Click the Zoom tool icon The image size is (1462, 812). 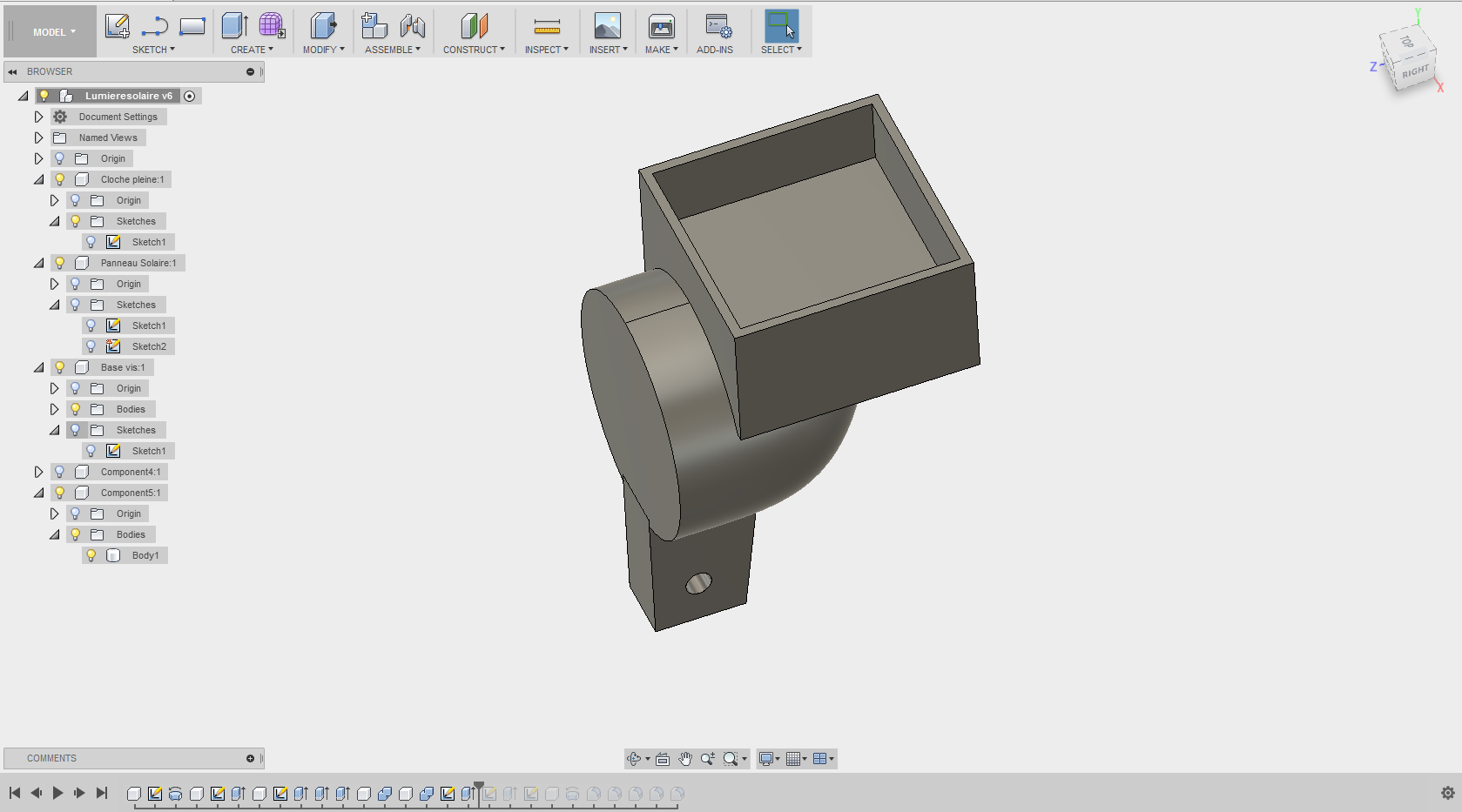707,759
